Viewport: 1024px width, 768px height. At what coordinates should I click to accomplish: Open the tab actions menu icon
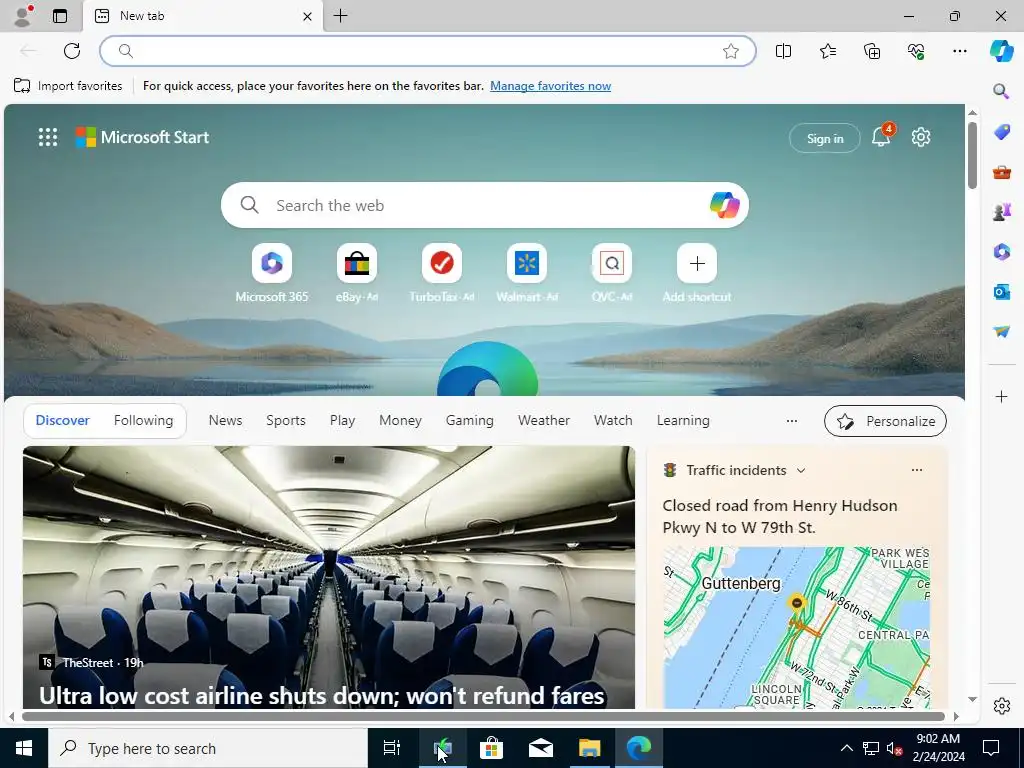pos(60,16)
